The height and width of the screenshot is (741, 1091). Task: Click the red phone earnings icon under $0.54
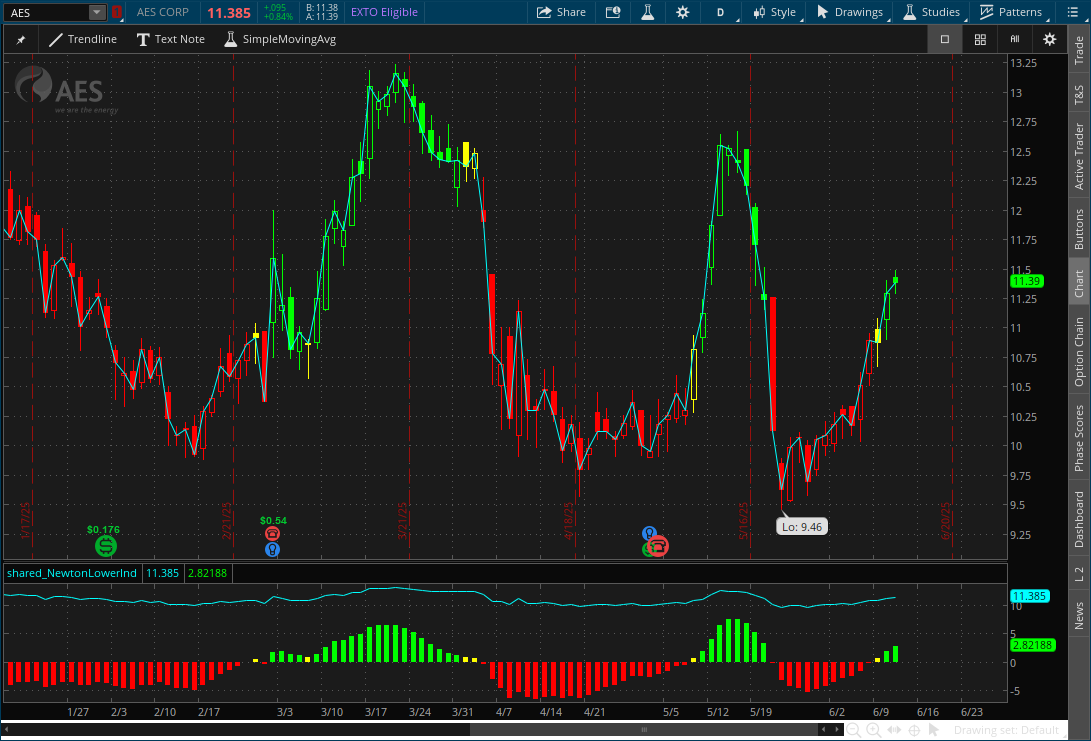[x=273, y=534]
